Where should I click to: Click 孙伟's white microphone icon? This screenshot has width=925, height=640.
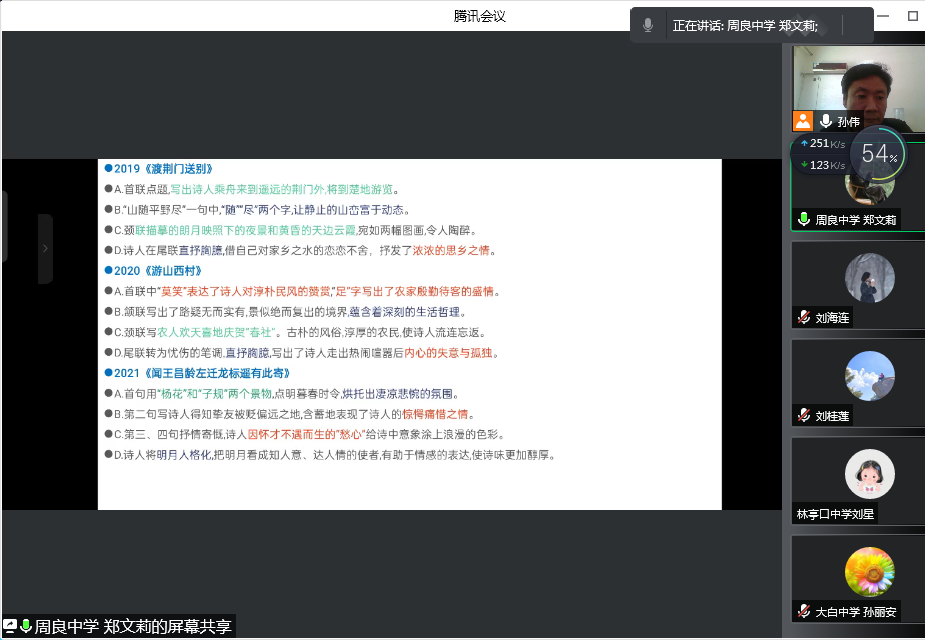click(826, 122)
